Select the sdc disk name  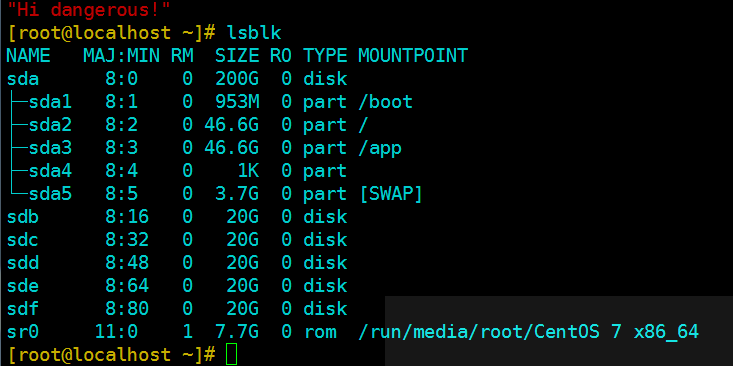point(22,240)
